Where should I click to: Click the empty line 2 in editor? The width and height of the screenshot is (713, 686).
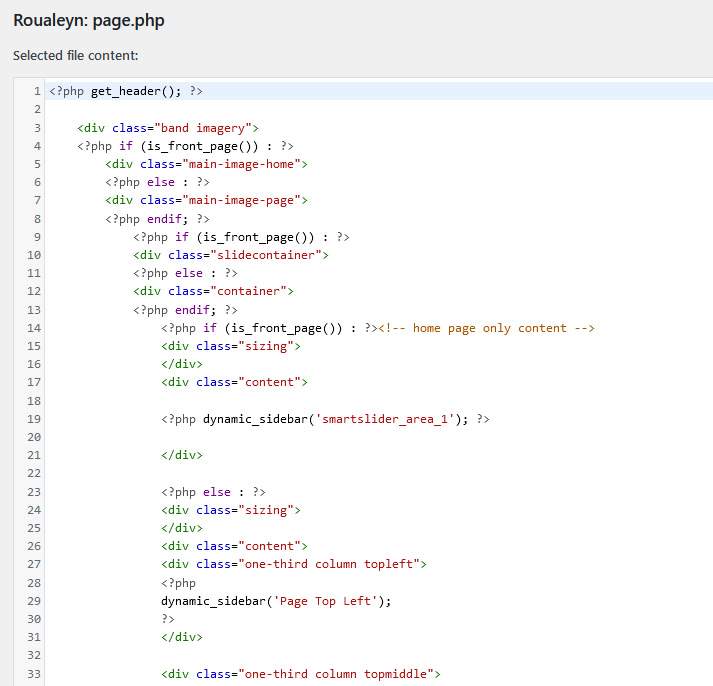381,109
